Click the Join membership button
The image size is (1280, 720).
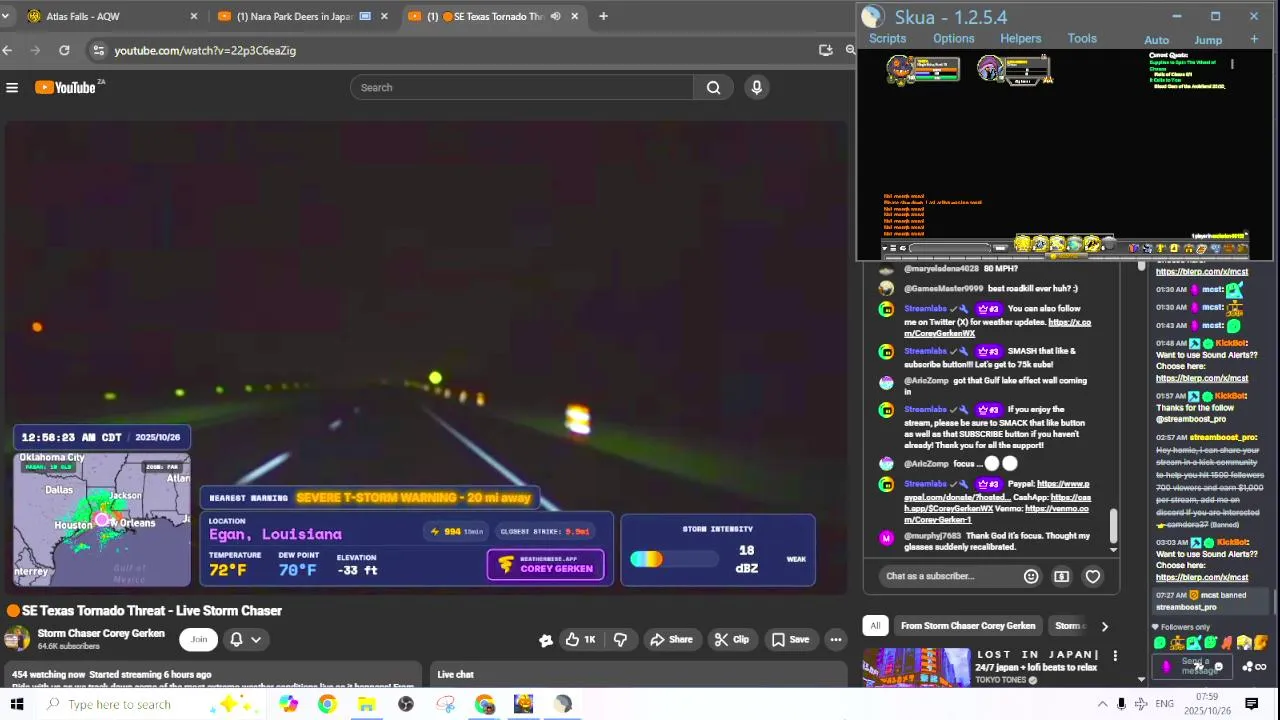(199, 640)
